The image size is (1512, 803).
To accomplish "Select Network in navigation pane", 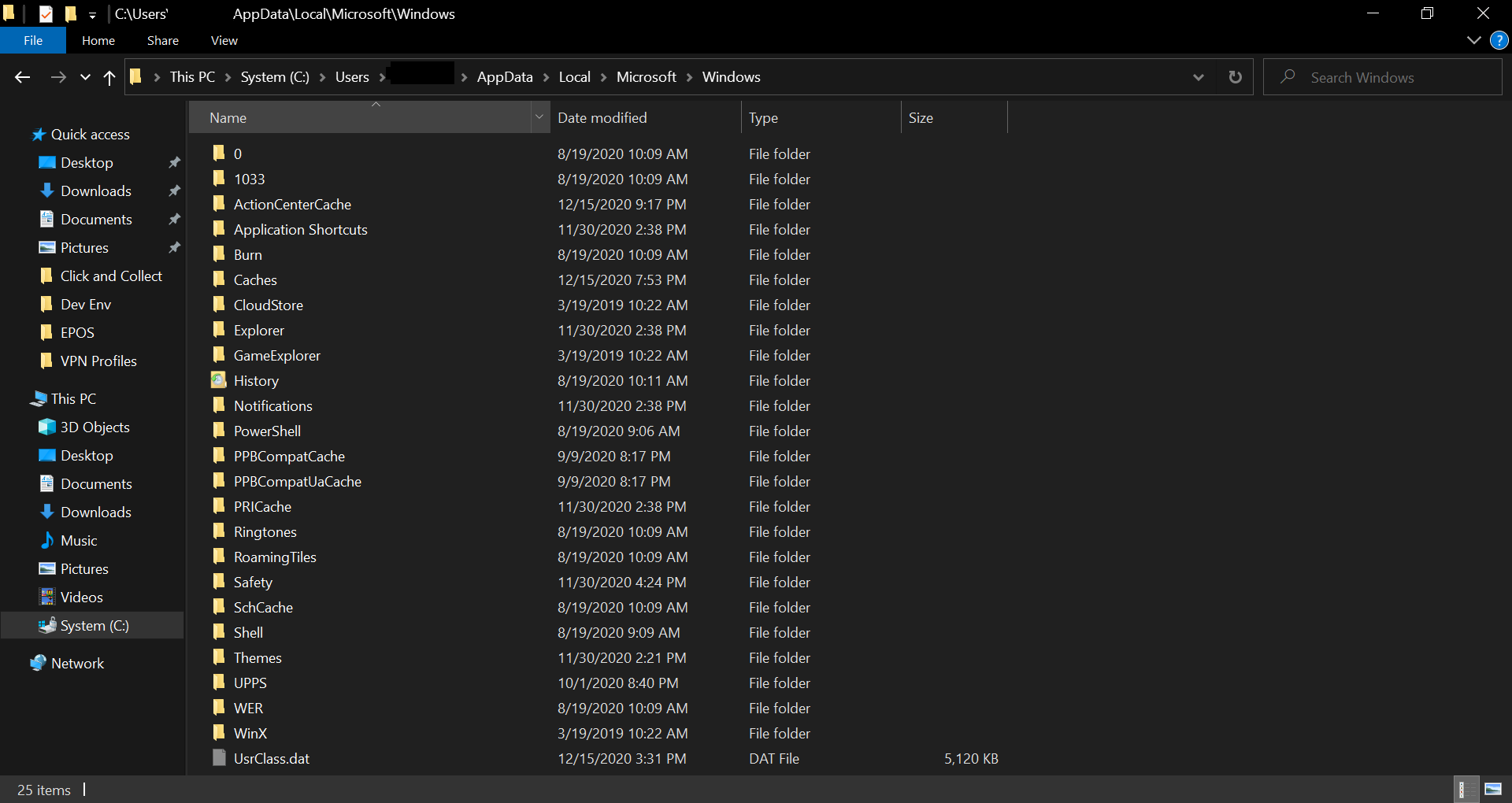I will 77,663.
